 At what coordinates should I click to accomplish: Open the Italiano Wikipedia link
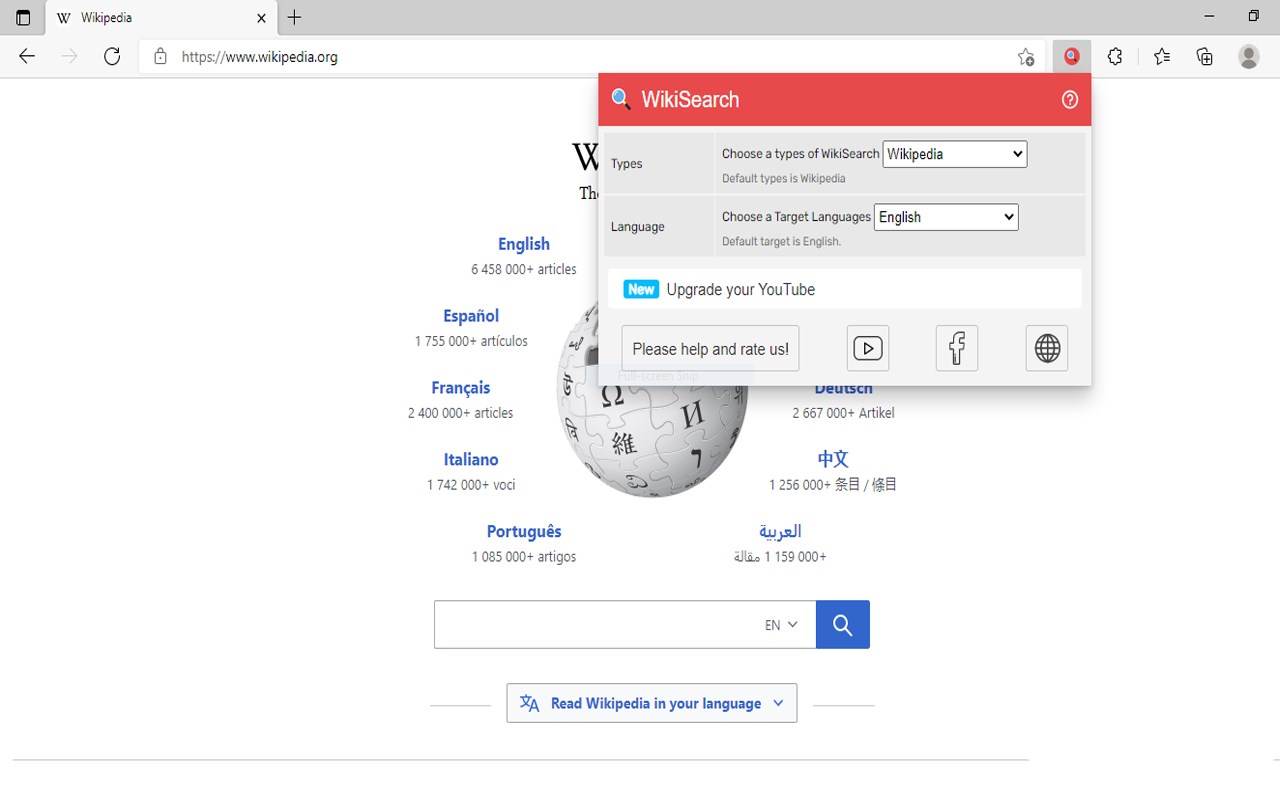click(471, 460)
